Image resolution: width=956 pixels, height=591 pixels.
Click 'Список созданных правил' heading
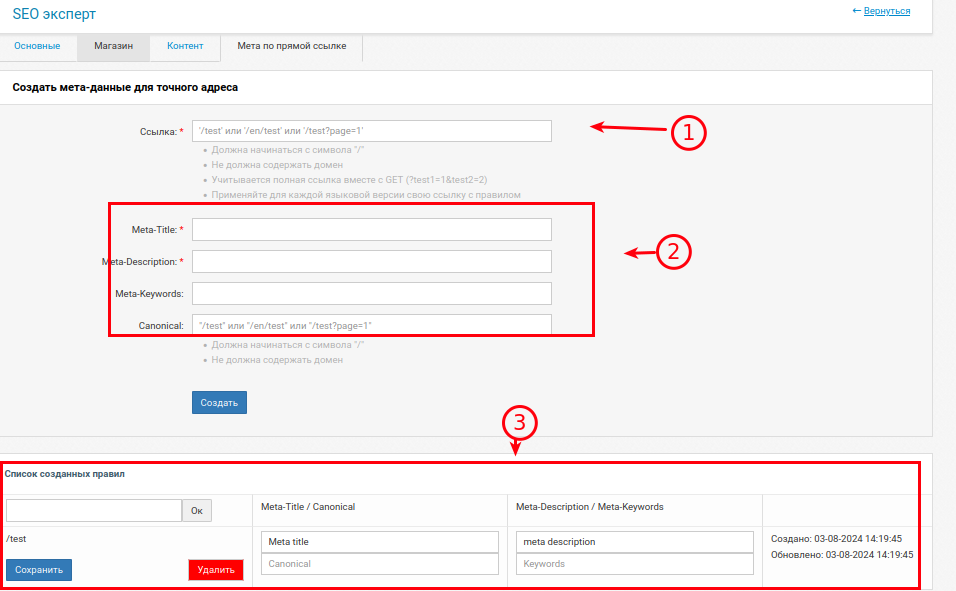tap(65, 474)
